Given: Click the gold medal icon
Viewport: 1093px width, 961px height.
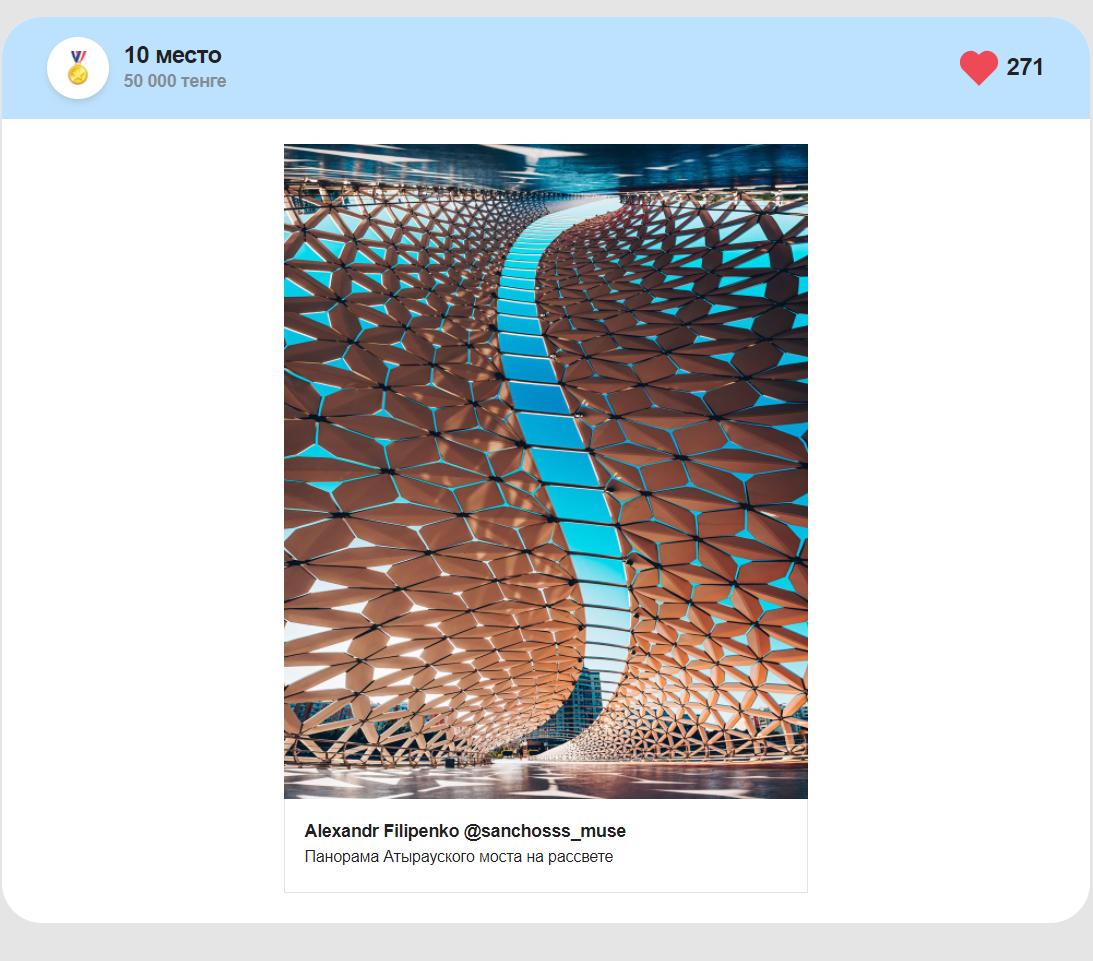Looking at the screenshot, I should click(78, 68).
